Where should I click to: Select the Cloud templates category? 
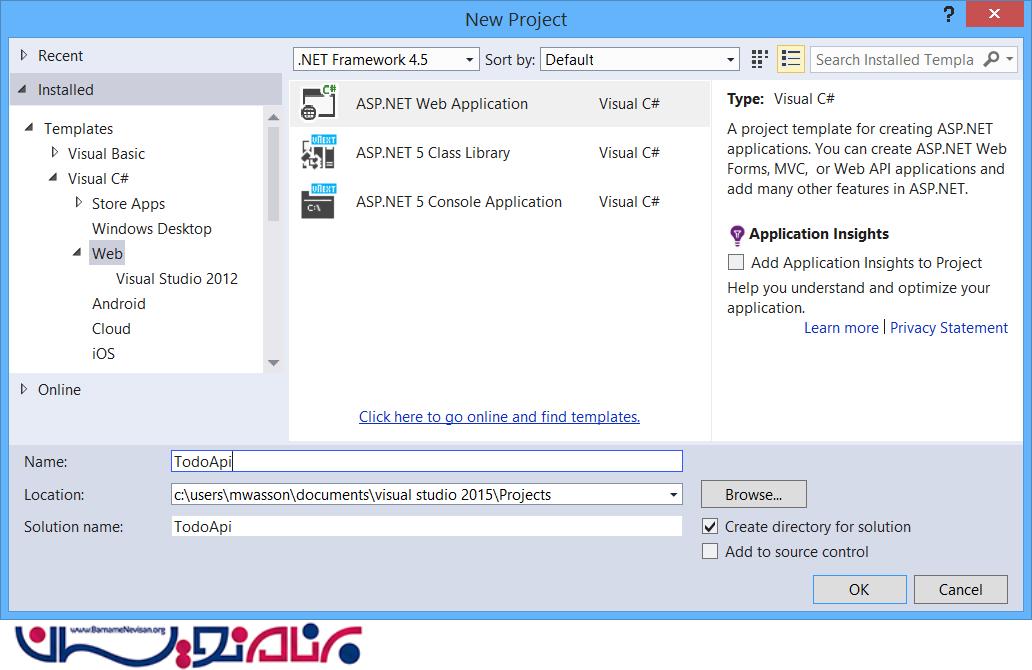111,329
